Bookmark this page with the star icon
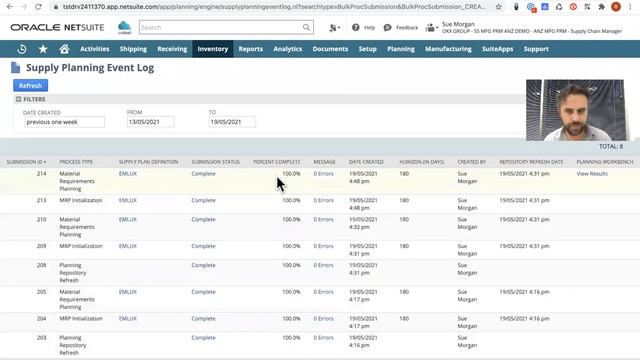 tap(498, 7)
